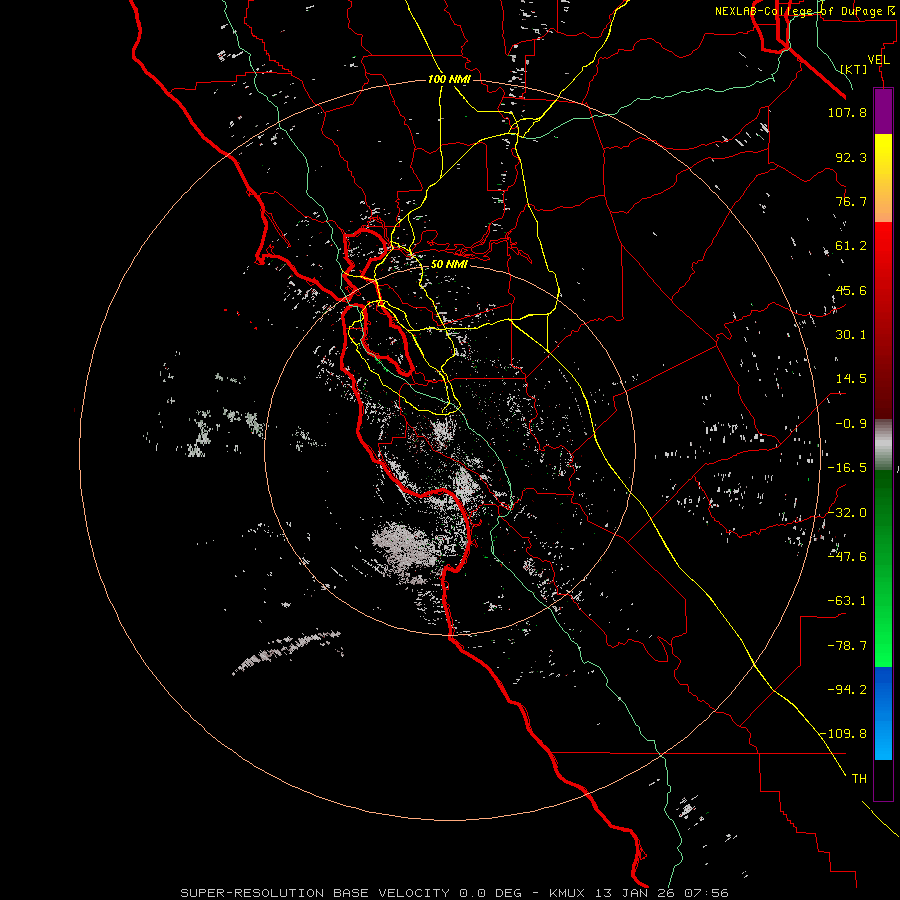This screenshot has width=900, height=900.
Task: Click the NEXLAB-College of DuPage credit text
Action: [806, 11]
